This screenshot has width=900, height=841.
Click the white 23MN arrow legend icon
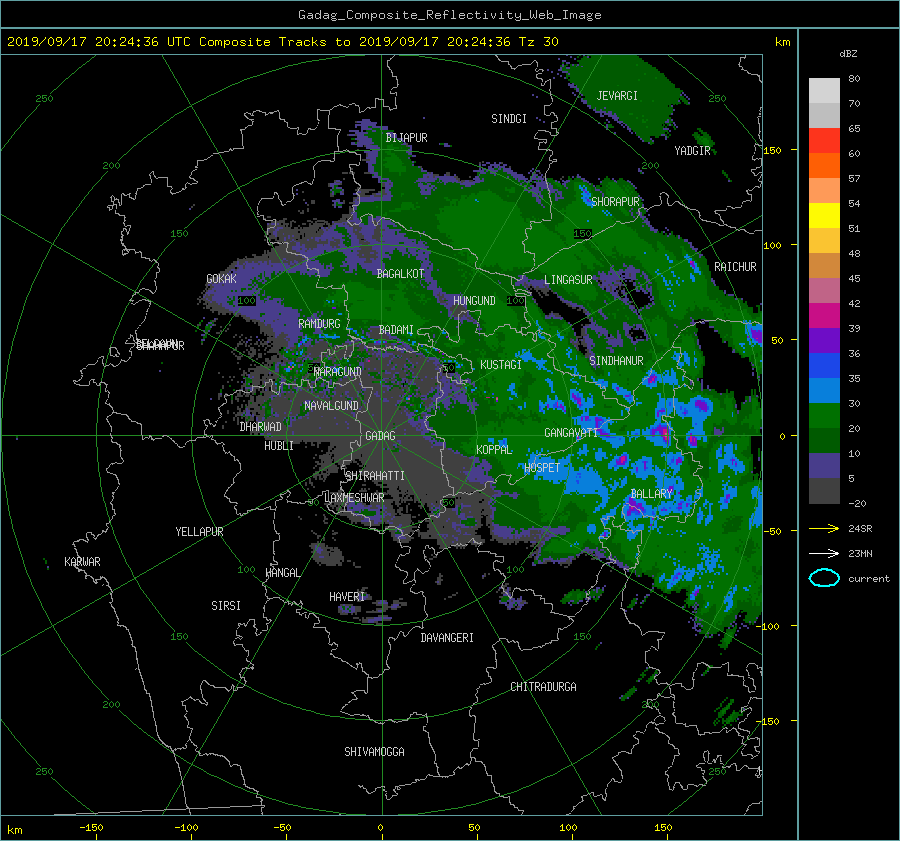tap(824, 553)
